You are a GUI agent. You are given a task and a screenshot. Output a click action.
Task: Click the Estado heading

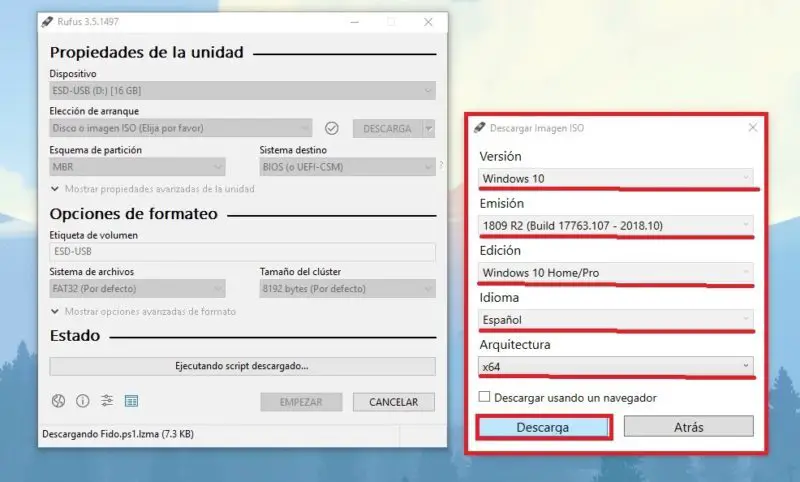pos(75,336)
